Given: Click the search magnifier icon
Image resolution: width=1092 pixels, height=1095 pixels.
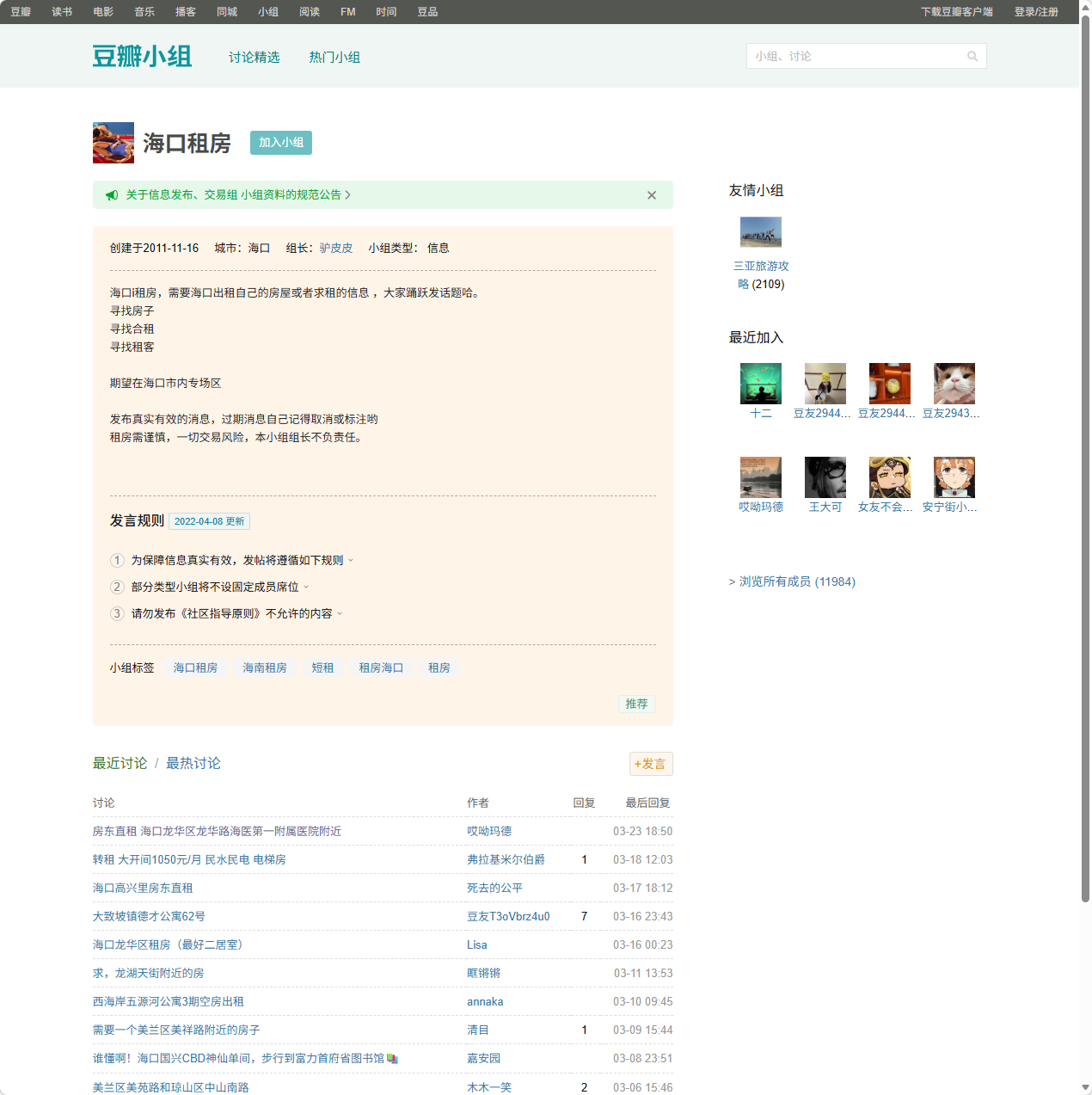Looking at the screenshot, I should [972, 57].
